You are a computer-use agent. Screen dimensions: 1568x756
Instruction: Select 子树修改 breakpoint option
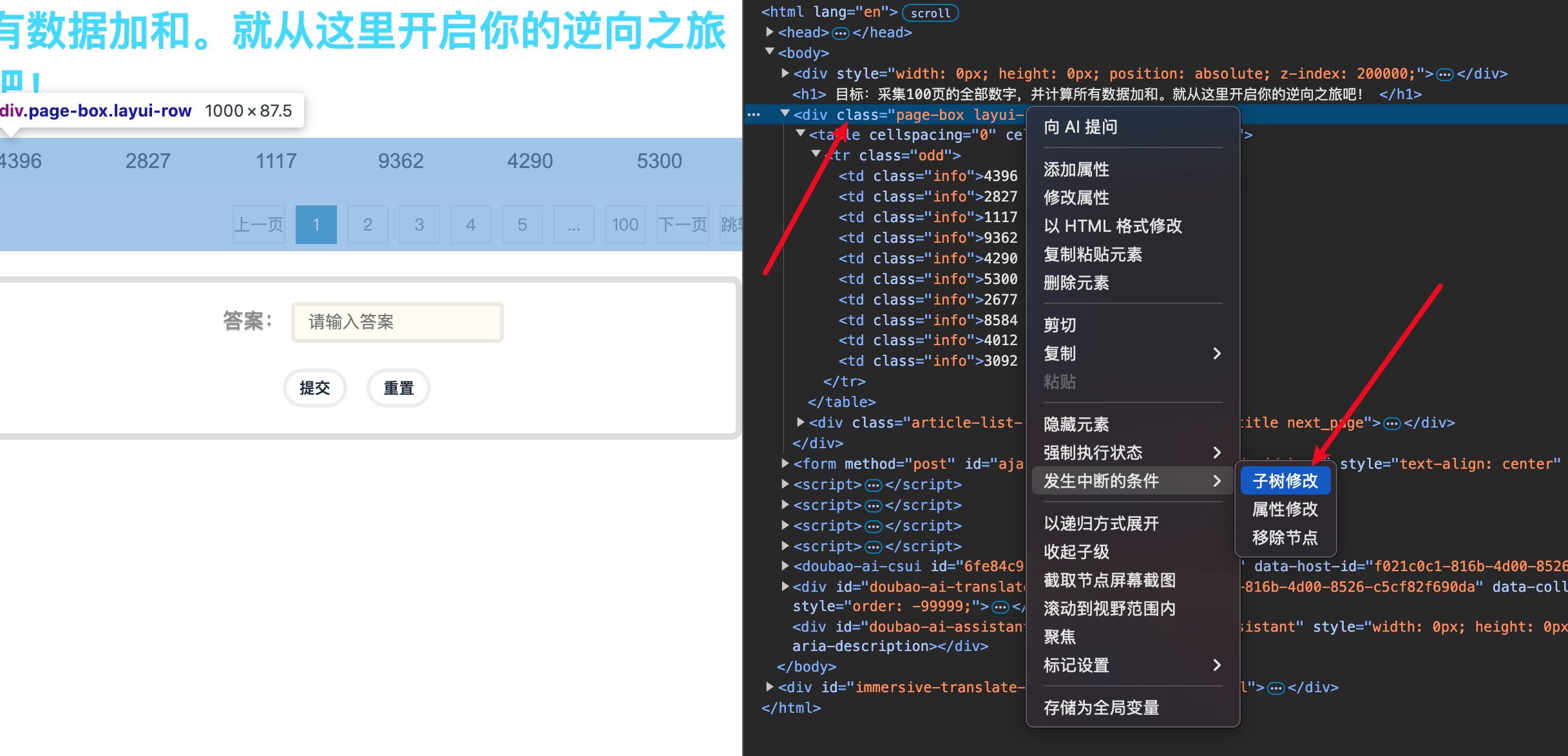point(1285,481)
